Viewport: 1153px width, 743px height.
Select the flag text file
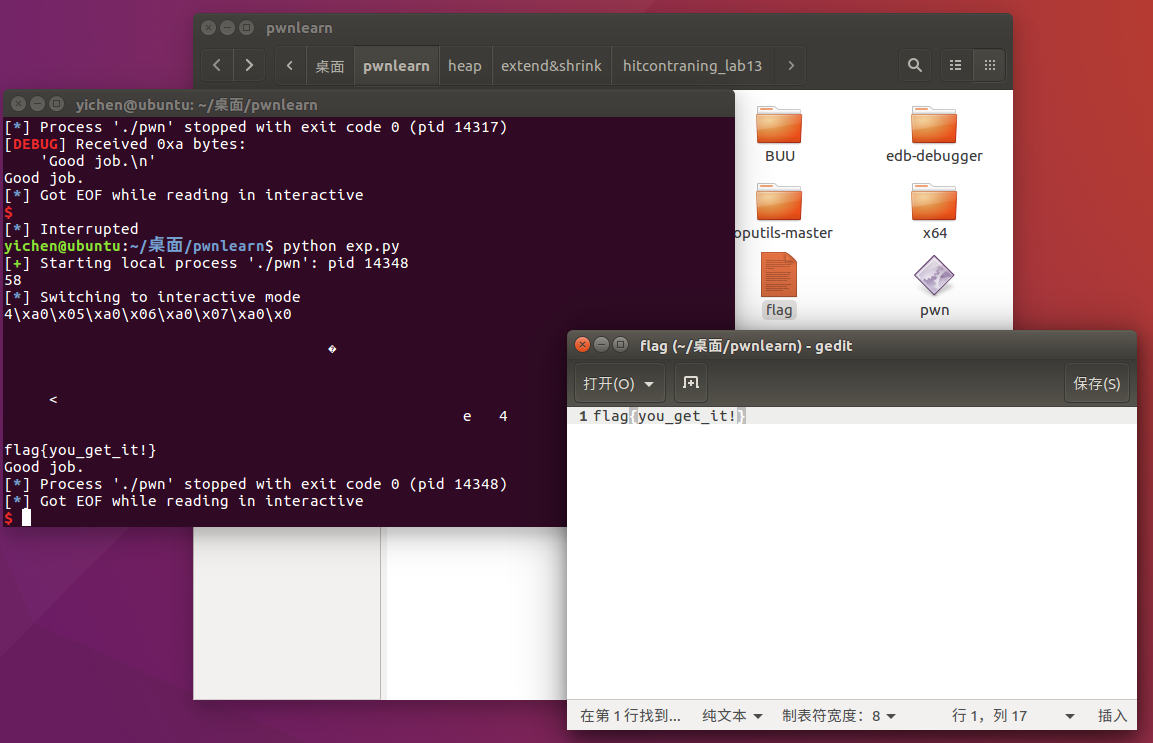click(x=779, y=285)
